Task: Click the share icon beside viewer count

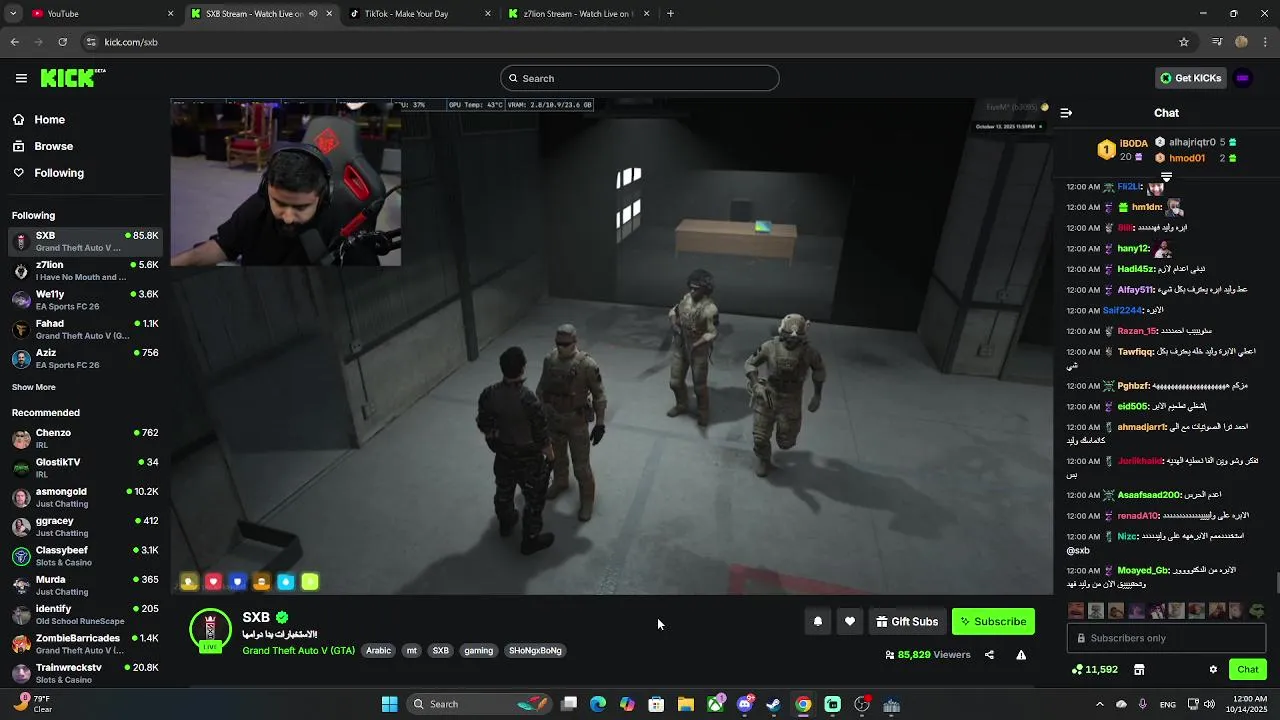Action: click(989, 655)
